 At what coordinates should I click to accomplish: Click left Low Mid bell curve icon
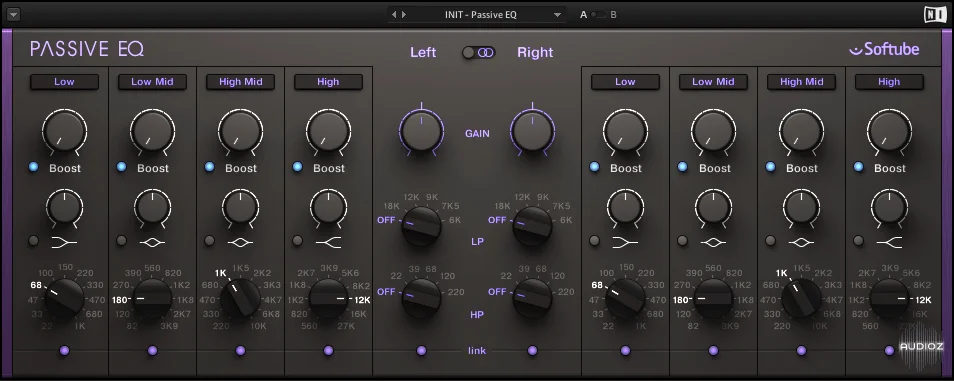point(152,242)
